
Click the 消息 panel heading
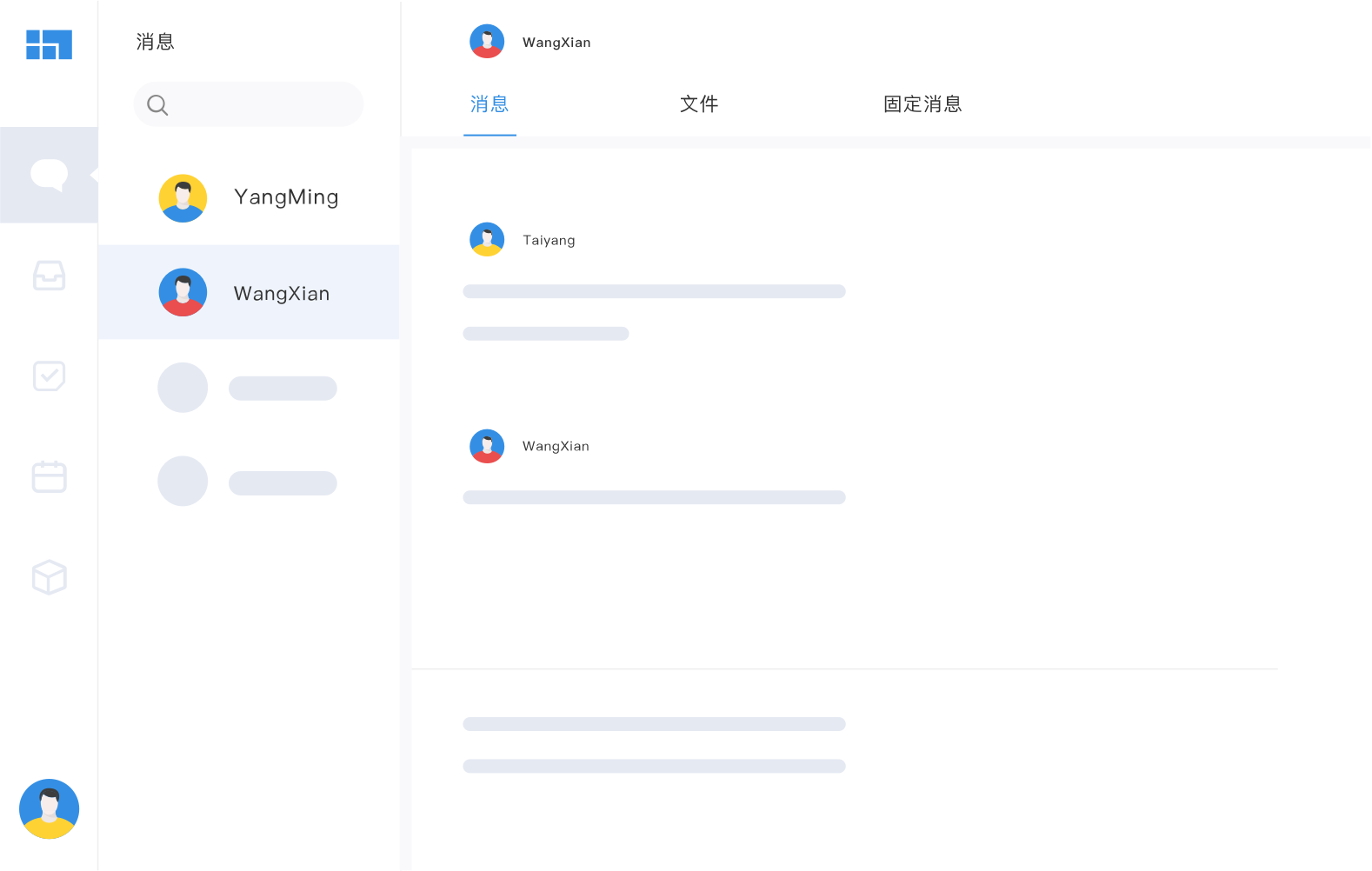(x=156, y=42)
